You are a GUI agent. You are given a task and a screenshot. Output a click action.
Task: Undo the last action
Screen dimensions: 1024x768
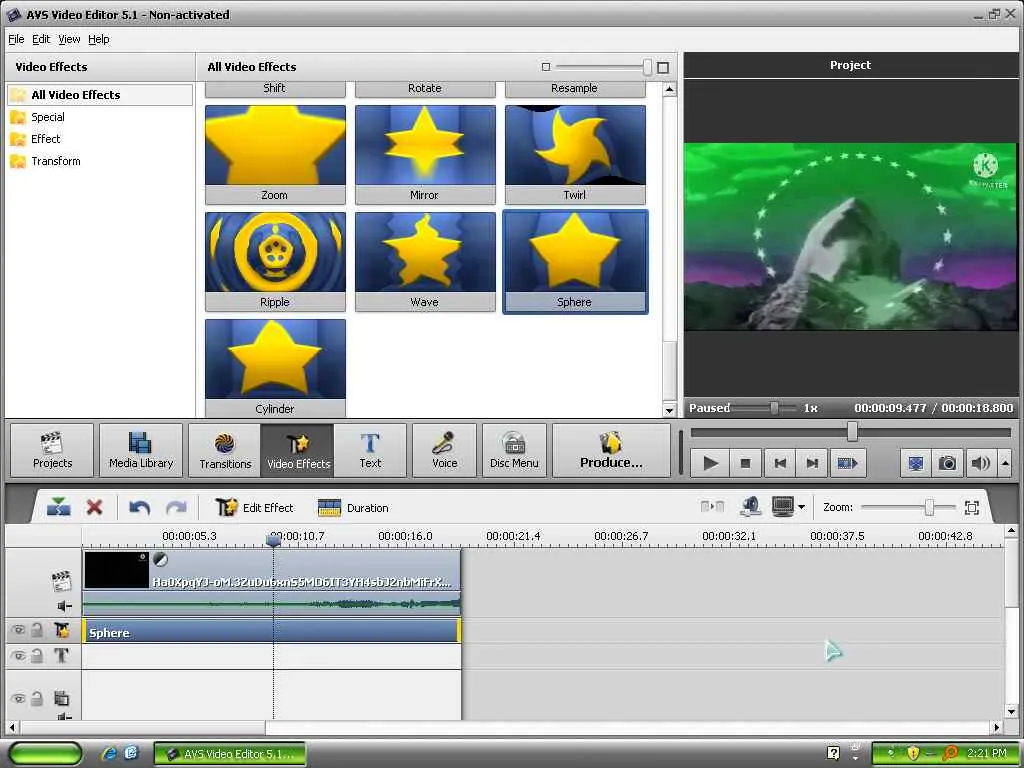coord(140,507)
